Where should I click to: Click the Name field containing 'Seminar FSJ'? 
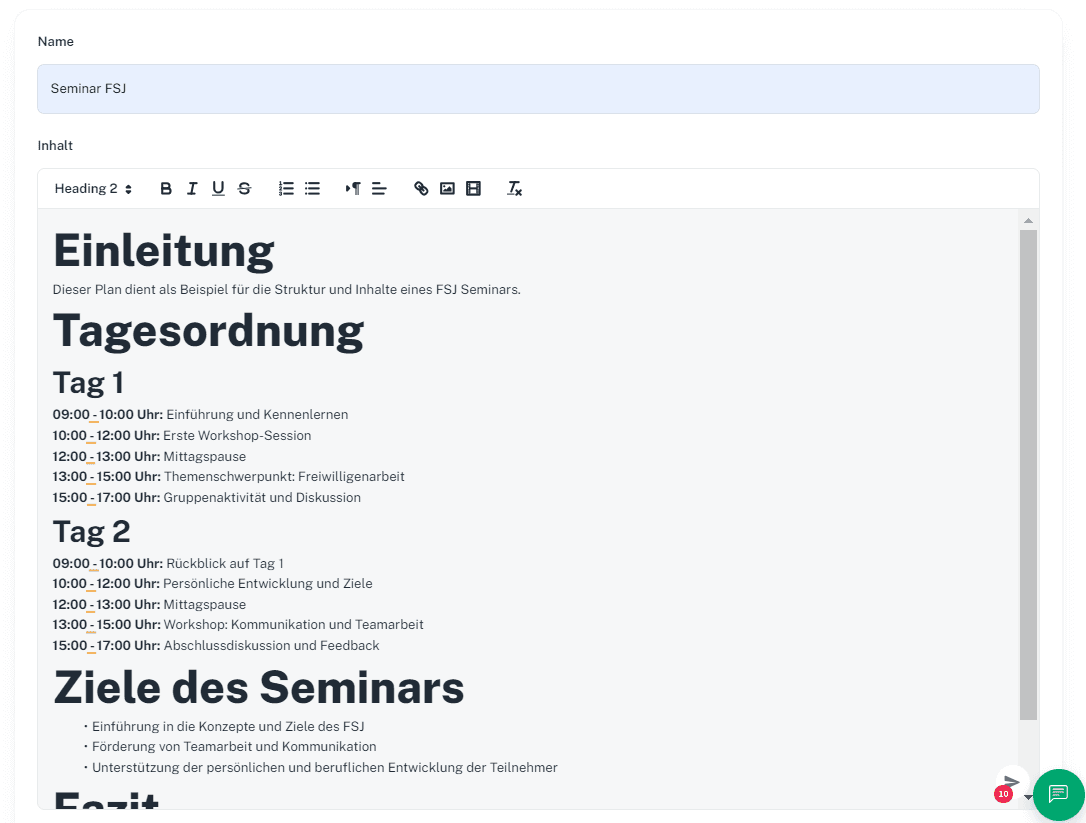click(x=538, y=89)
